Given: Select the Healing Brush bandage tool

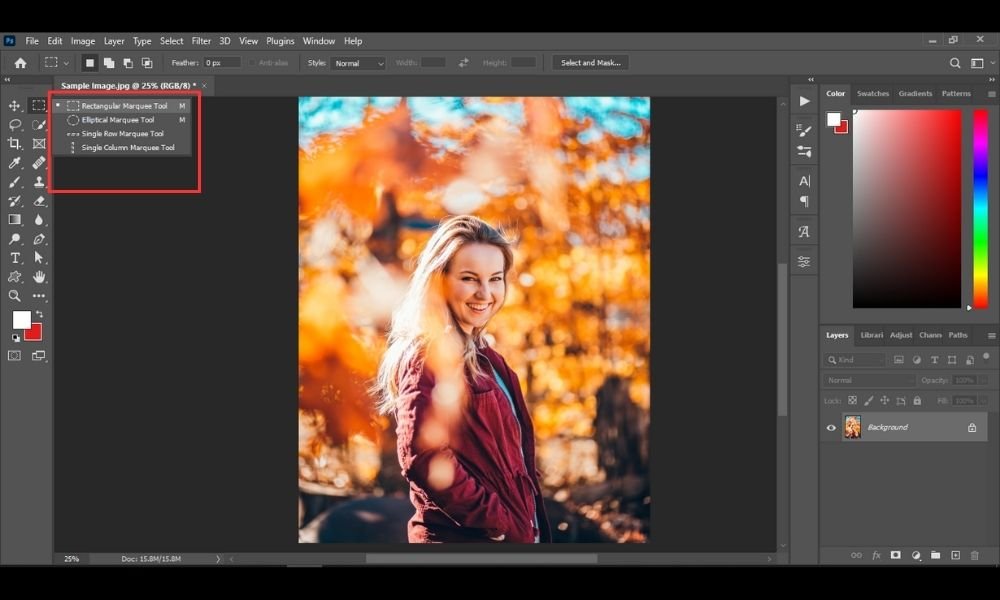Looking at the screenshot, I should 39,163.
